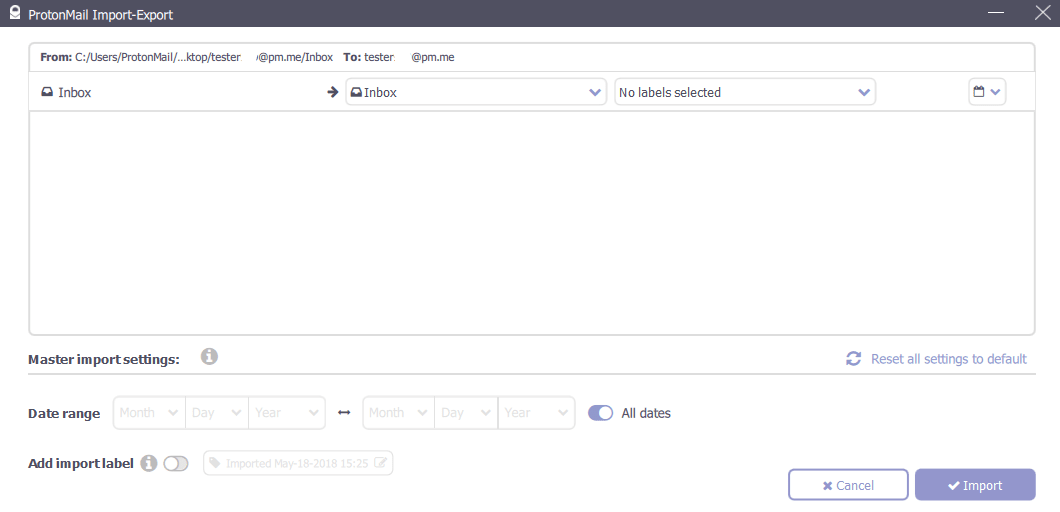Click the info icon next to Add import label
The width and height of the screenshot is (1060, 512).
click(x=149, y=463)
